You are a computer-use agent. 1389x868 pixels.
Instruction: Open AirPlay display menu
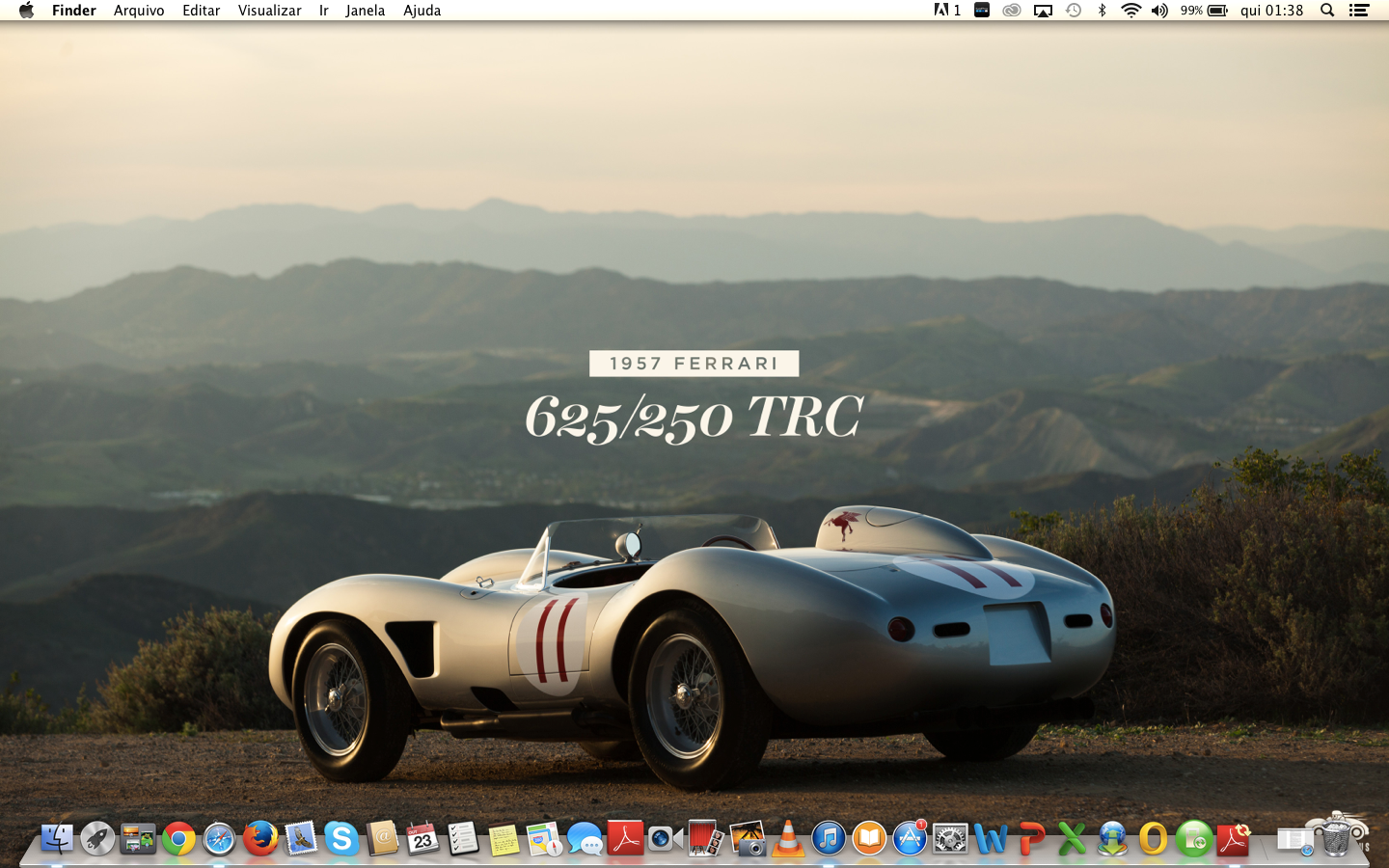(1043, 10)
